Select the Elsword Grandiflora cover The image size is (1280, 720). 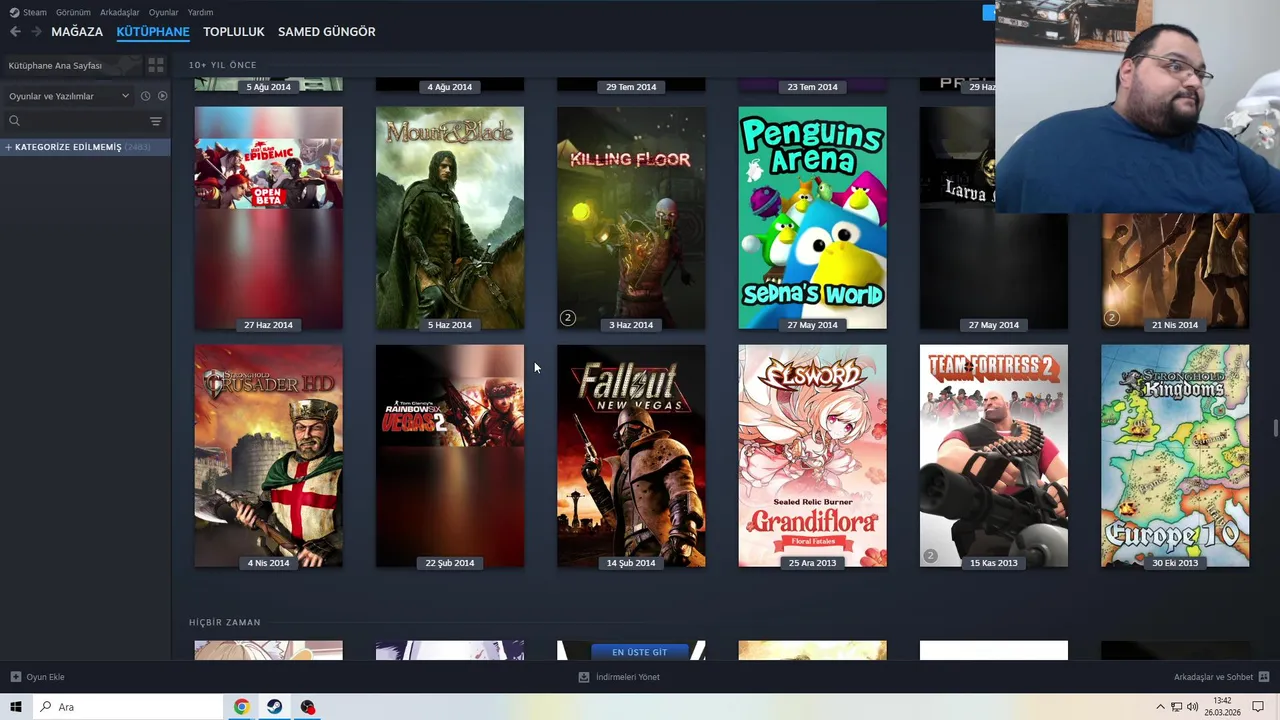tap(812, 456)
